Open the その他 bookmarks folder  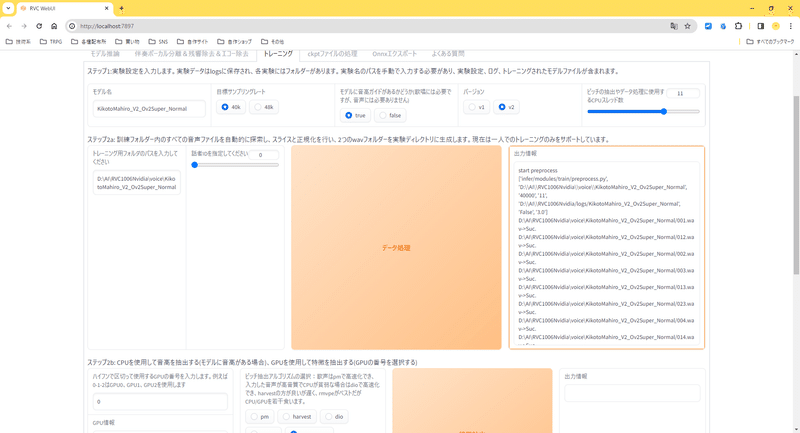(x=272, y=42)
